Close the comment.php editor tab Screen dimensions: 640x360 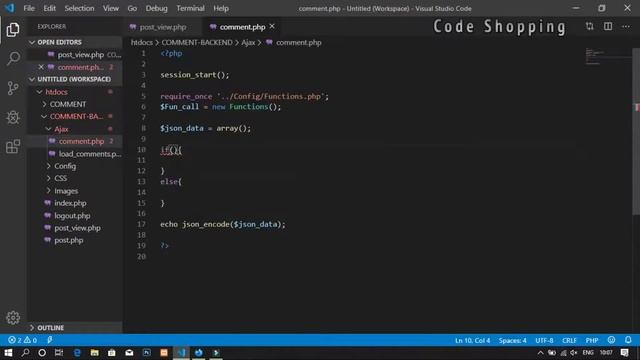pyautogui.click(x=272, y=27)
